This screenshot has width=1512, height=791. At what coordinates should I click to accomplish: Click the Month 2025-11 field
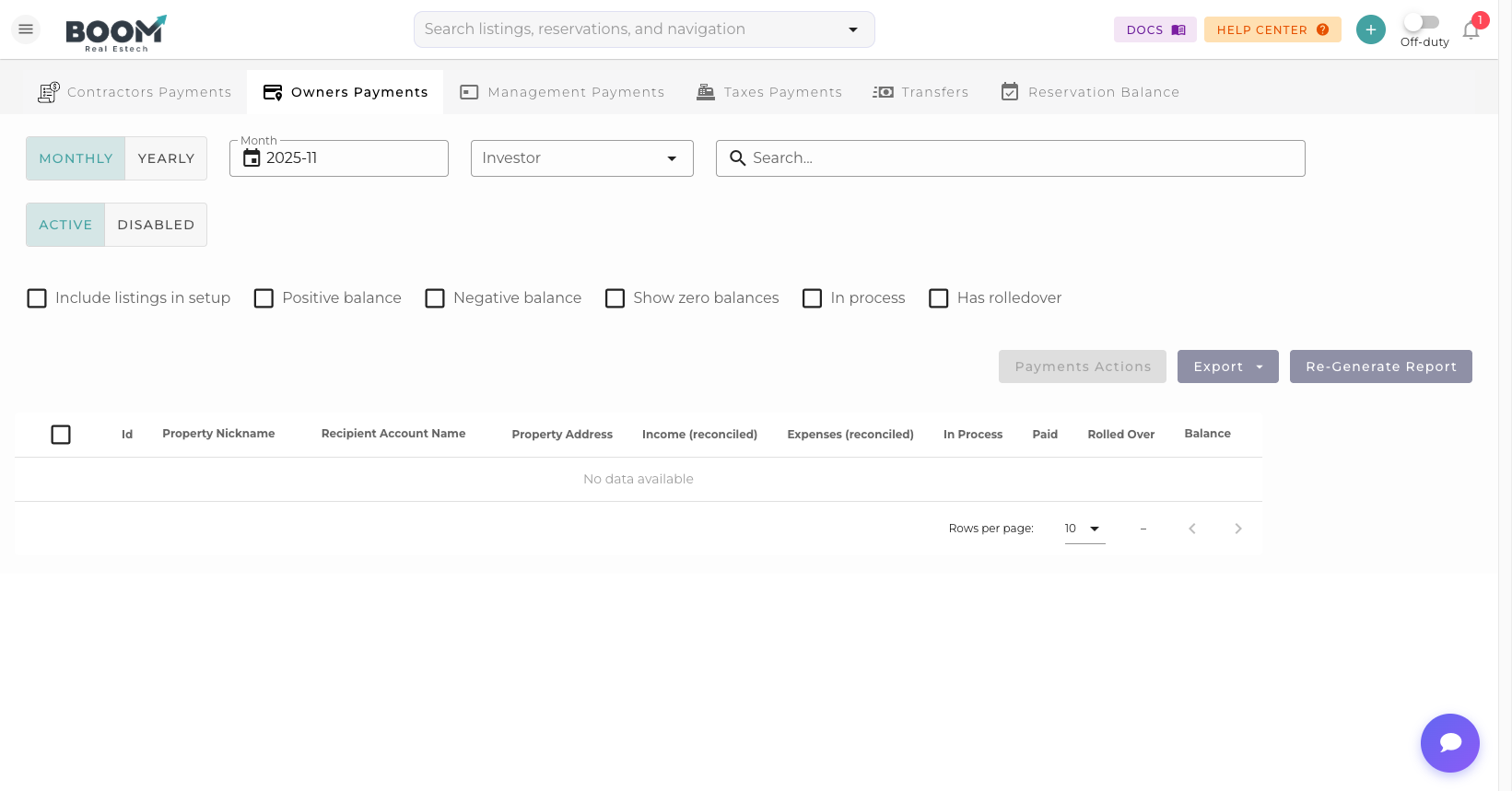(x=339, y=158)
